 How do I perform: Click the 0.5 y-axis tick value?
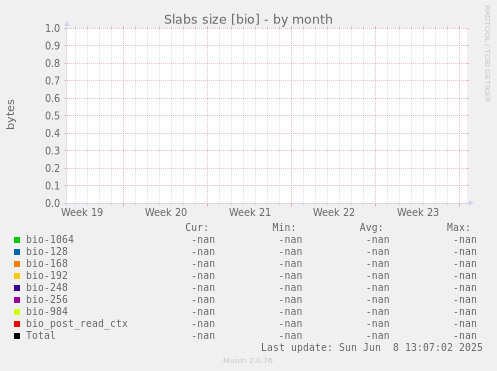(x=53, y=116)
